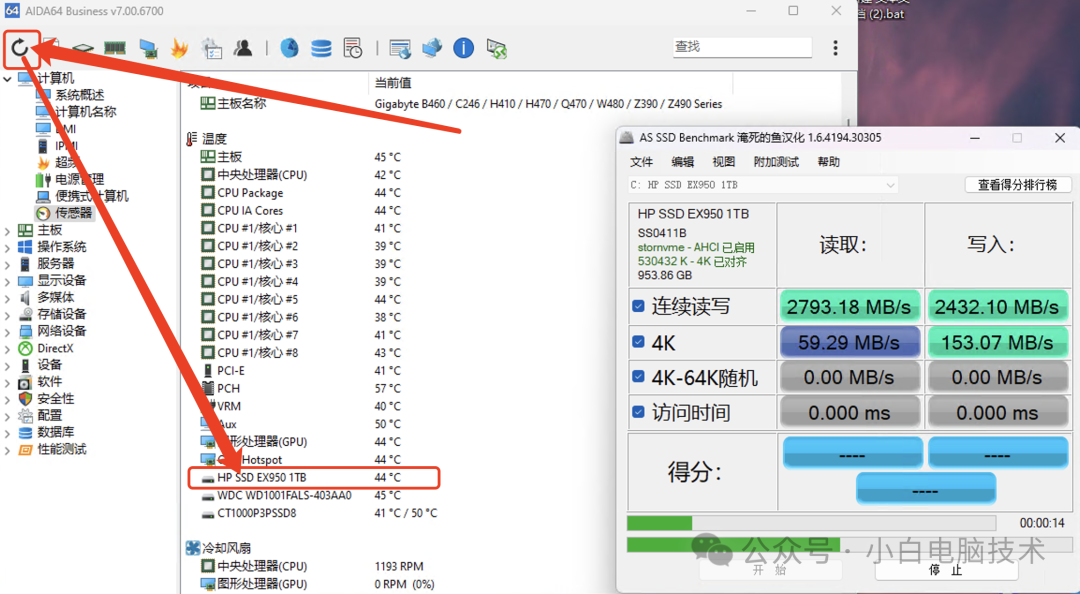Click the gauge icon beside 传感器
Image resolution: width=1080 pixels, height=594 pixels.
coord(43,213)
